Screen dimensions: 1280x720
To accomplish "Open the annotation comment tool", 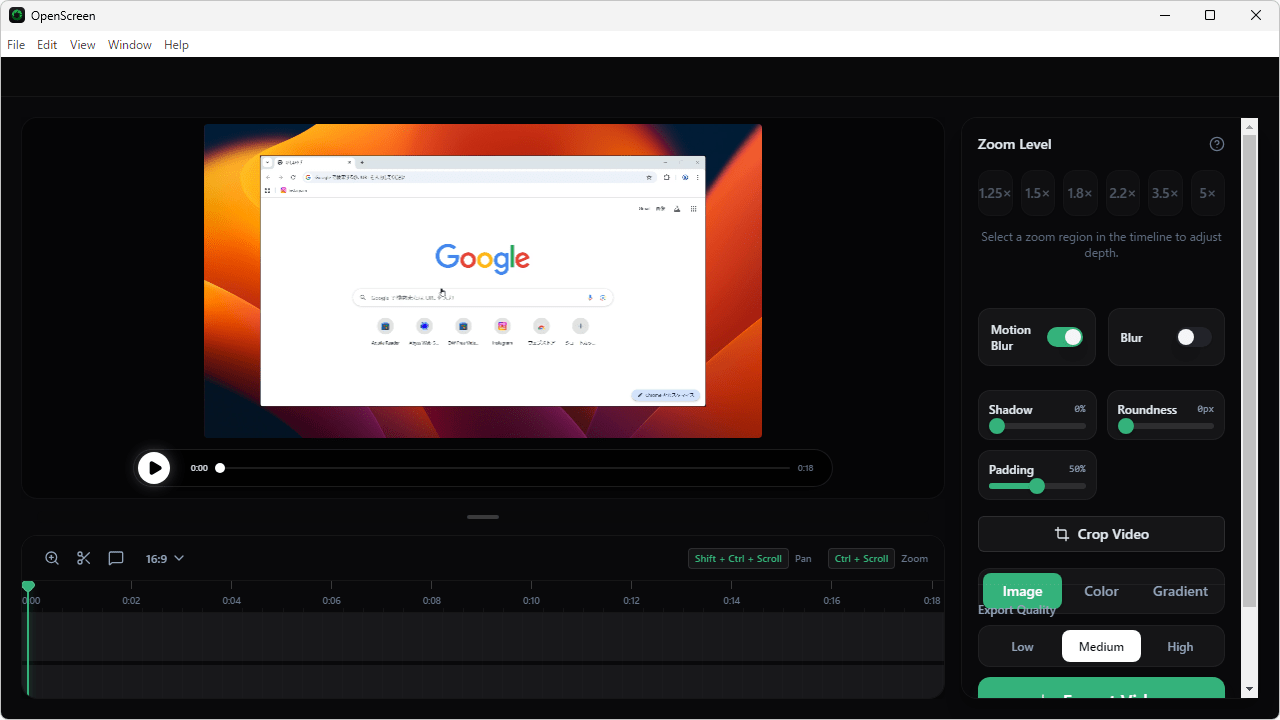I will point(116,558).
